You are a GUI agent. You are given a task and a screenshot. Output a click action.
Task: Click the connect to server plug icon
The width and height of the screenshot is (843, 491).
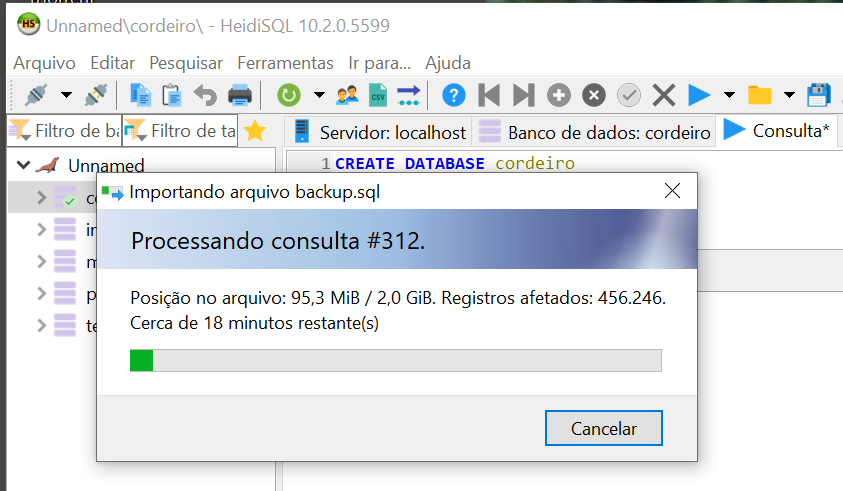pyautogui.click(x=36, y=95)
